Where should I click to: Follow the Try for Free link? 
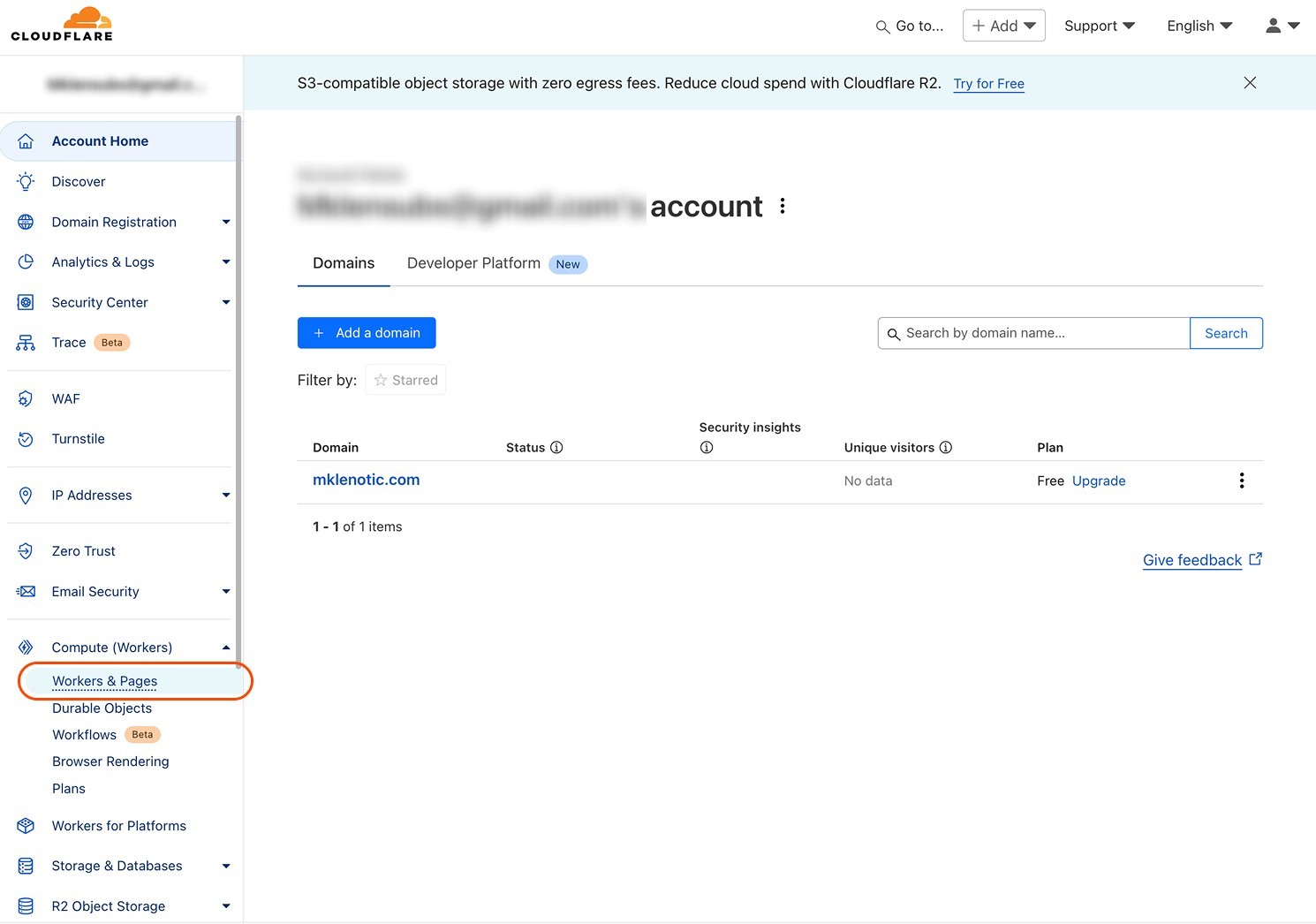[x=988, y=83]
